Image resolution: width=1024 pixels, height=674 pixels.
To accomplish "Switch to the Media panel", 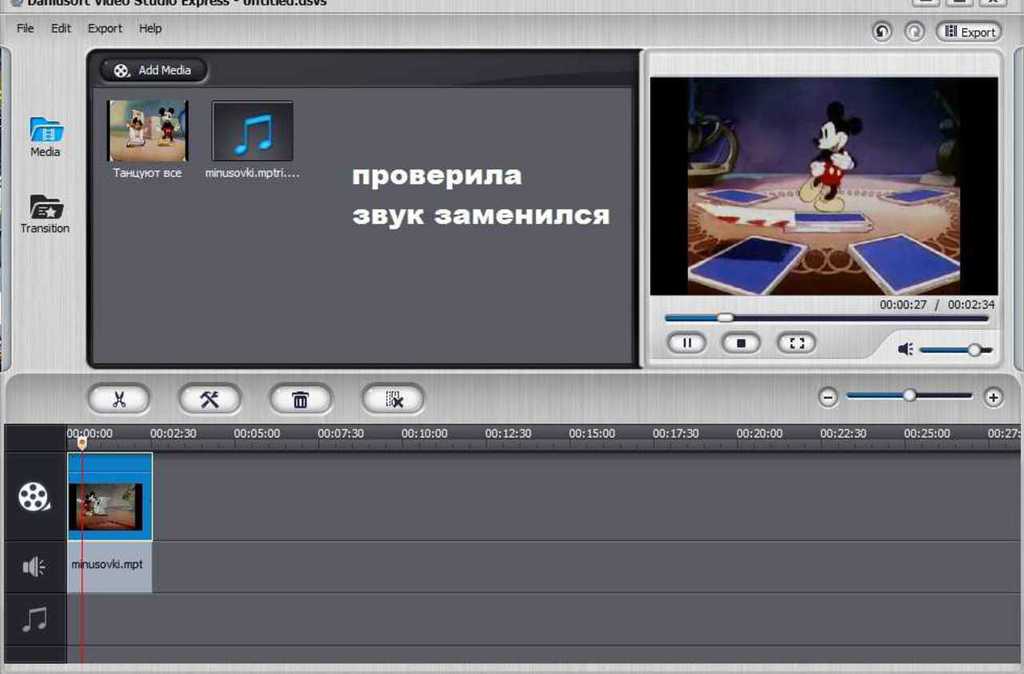I will tap(45, 137).
